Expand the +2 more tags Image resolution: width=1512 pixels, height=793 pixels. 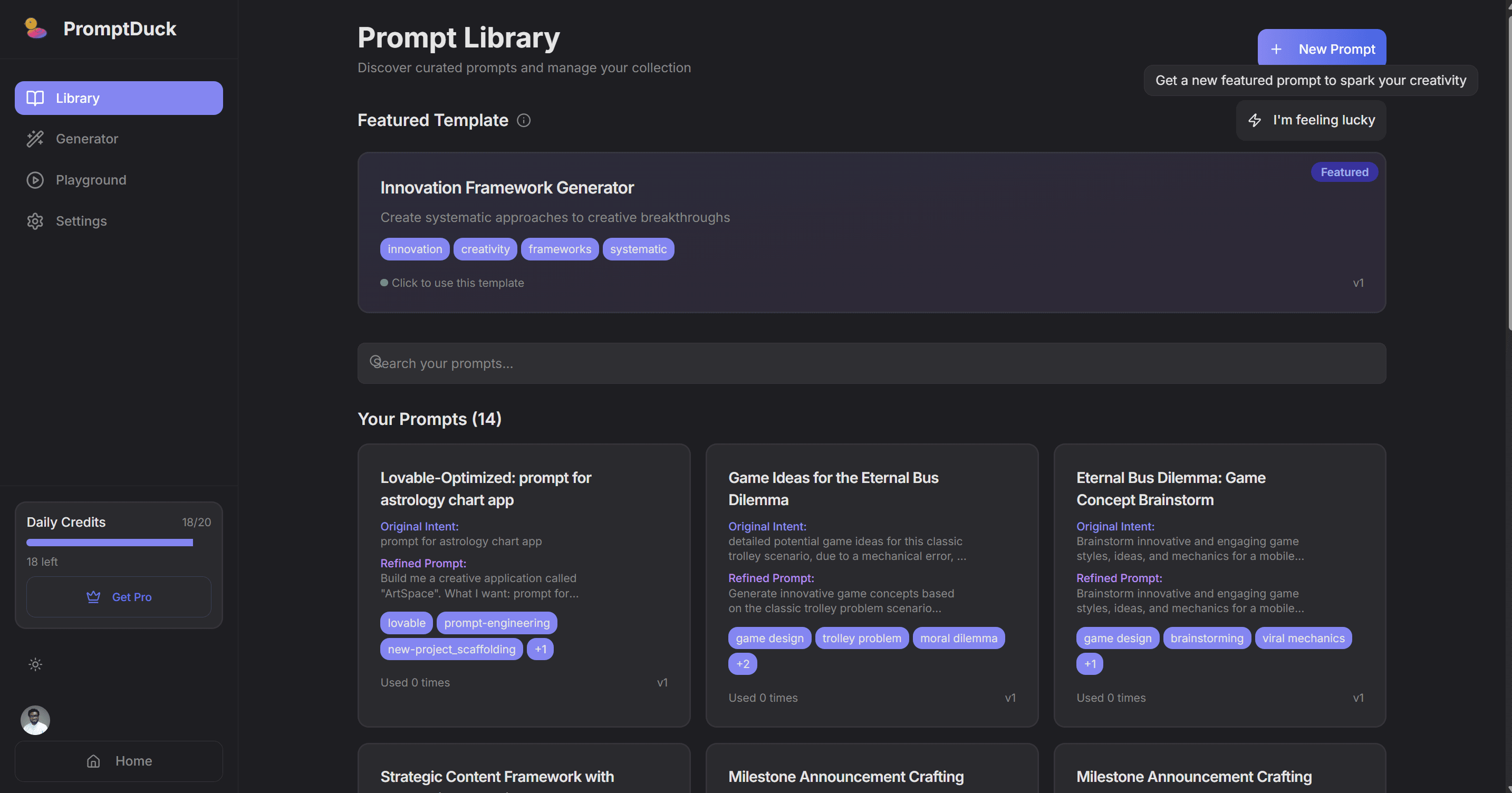pyautogui.click(x=743, y=664)
